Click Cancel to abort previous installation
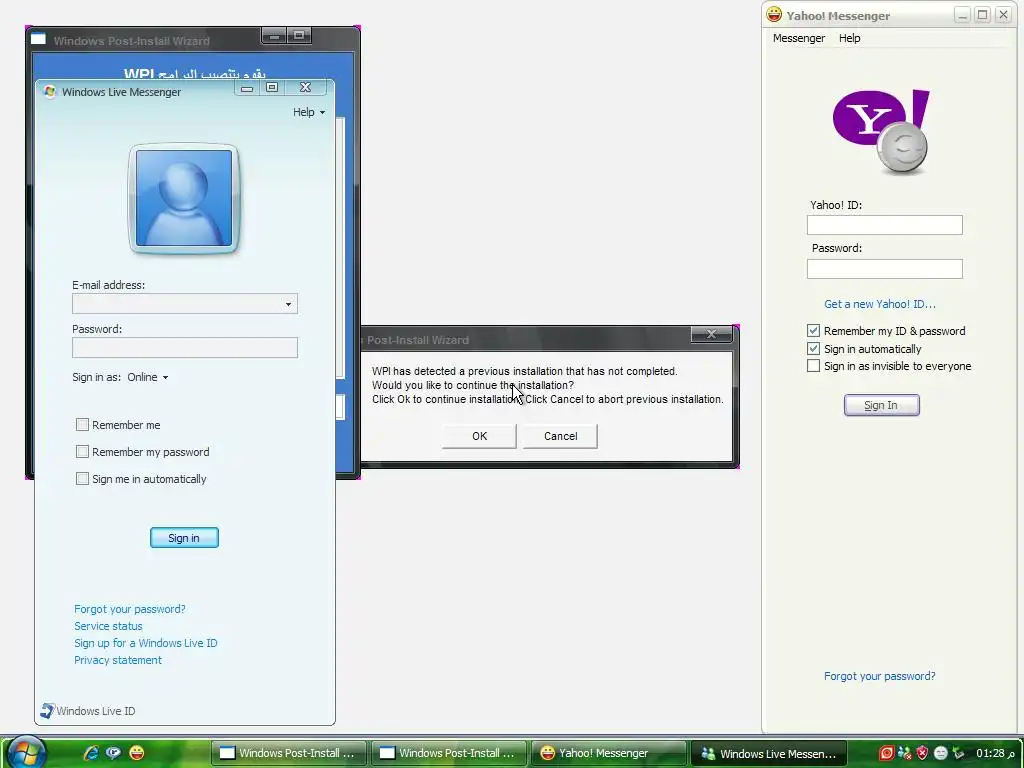Image resolution: width=1024 pixels, height=768 pixels. pos(560,436)
